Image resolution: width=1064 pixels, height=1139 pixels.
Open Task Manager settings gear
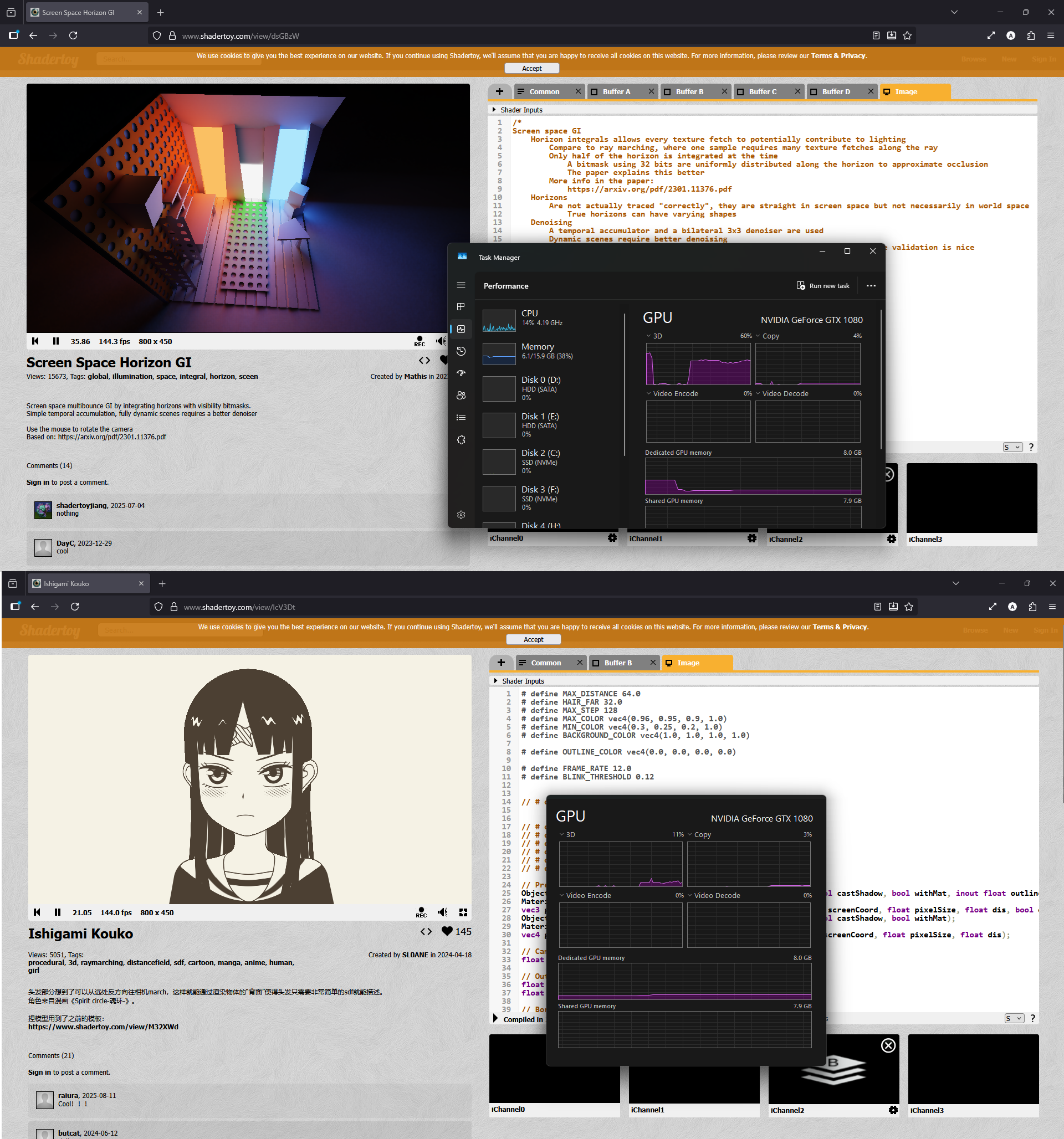coord(461,515)
